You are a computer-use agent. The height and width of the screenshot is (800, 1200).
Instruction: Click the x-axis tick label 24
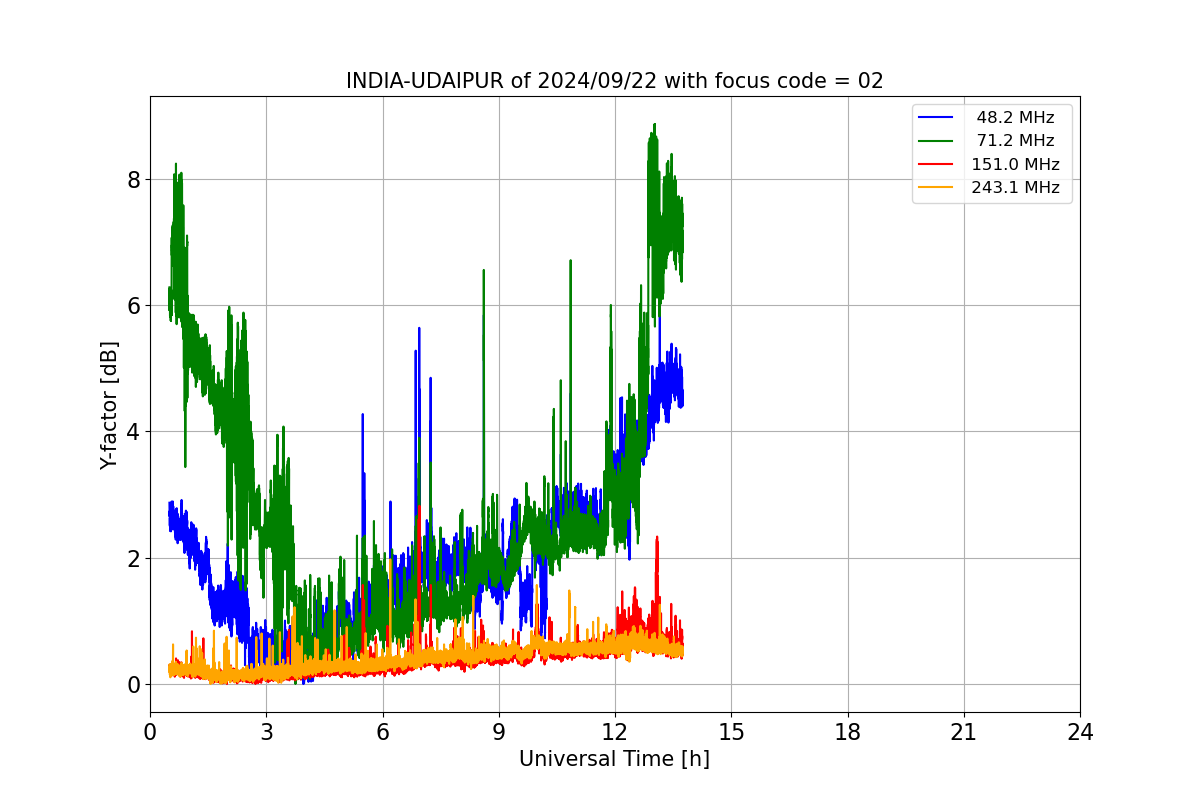[x=1080, y=732]
